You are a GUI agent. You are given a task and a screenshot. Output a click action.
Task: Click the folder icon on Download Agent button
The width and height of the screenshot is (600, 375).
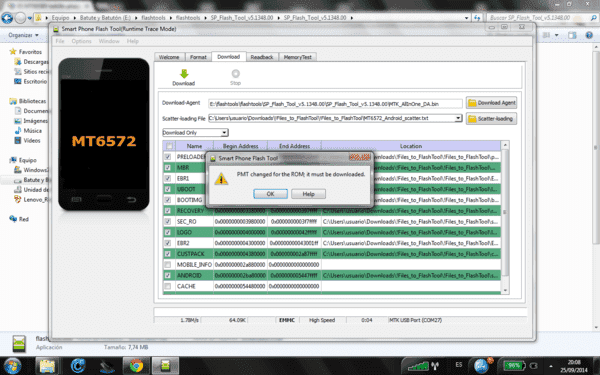click(x=472, y=103)
